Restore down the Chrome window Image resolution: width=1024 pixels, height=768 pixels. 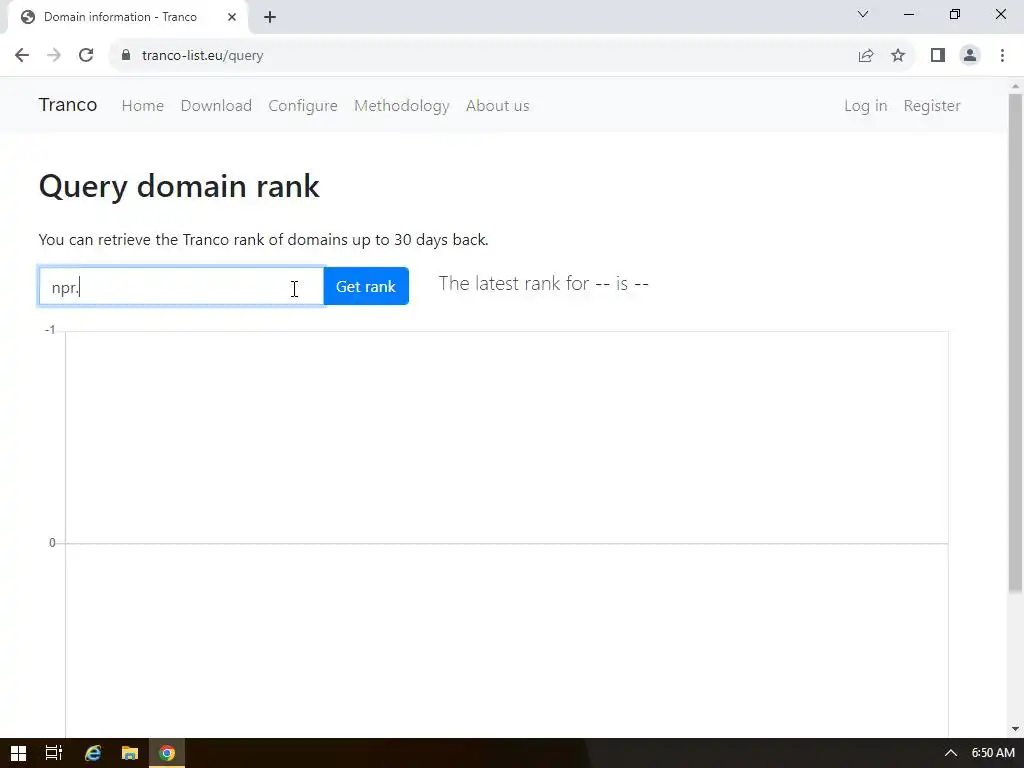pyautogui.click(x=955, y=14)
